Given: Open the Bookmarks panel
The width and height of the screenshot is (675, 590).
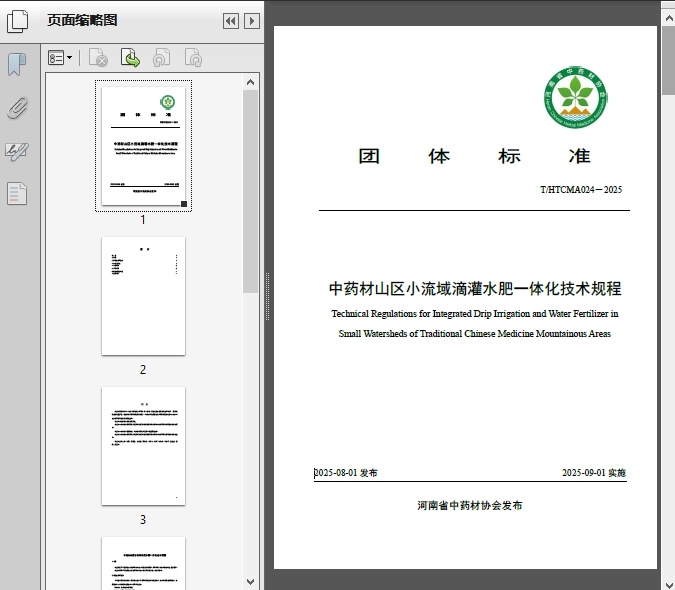Looking at the screenshot, I should pos(17,66).
